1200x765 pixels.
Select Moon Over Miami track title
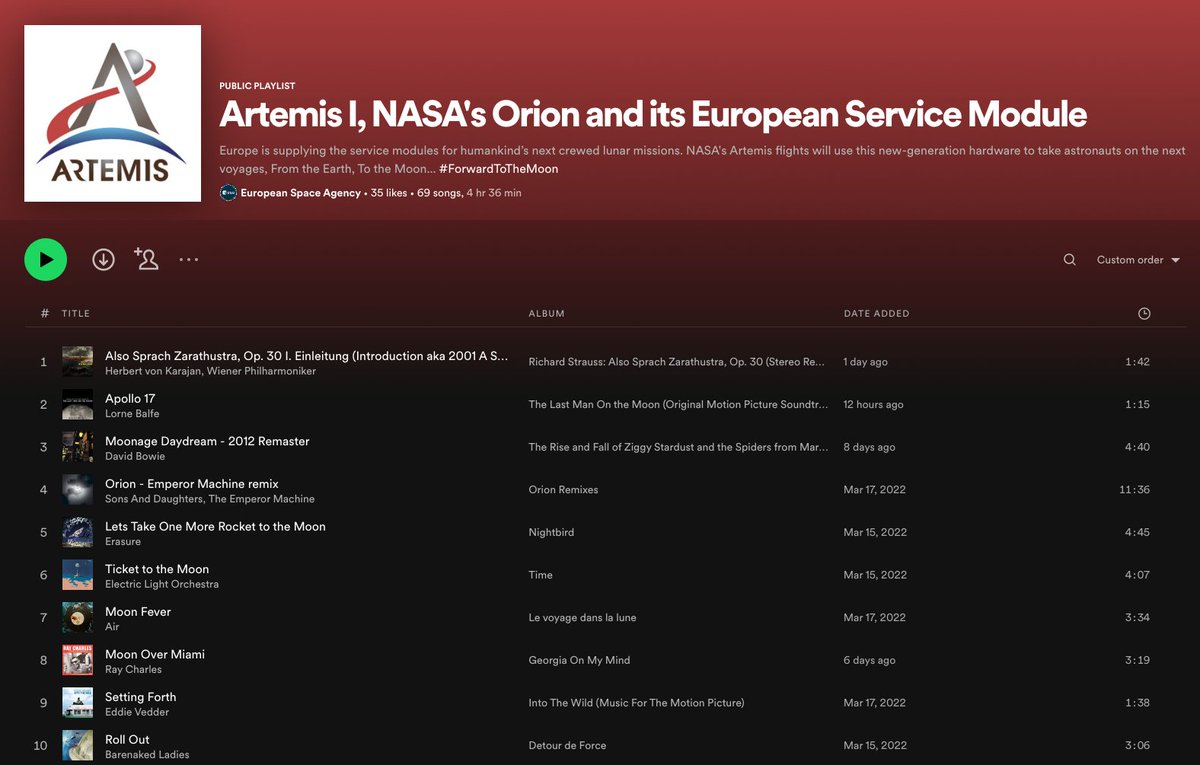coord(155,654)
